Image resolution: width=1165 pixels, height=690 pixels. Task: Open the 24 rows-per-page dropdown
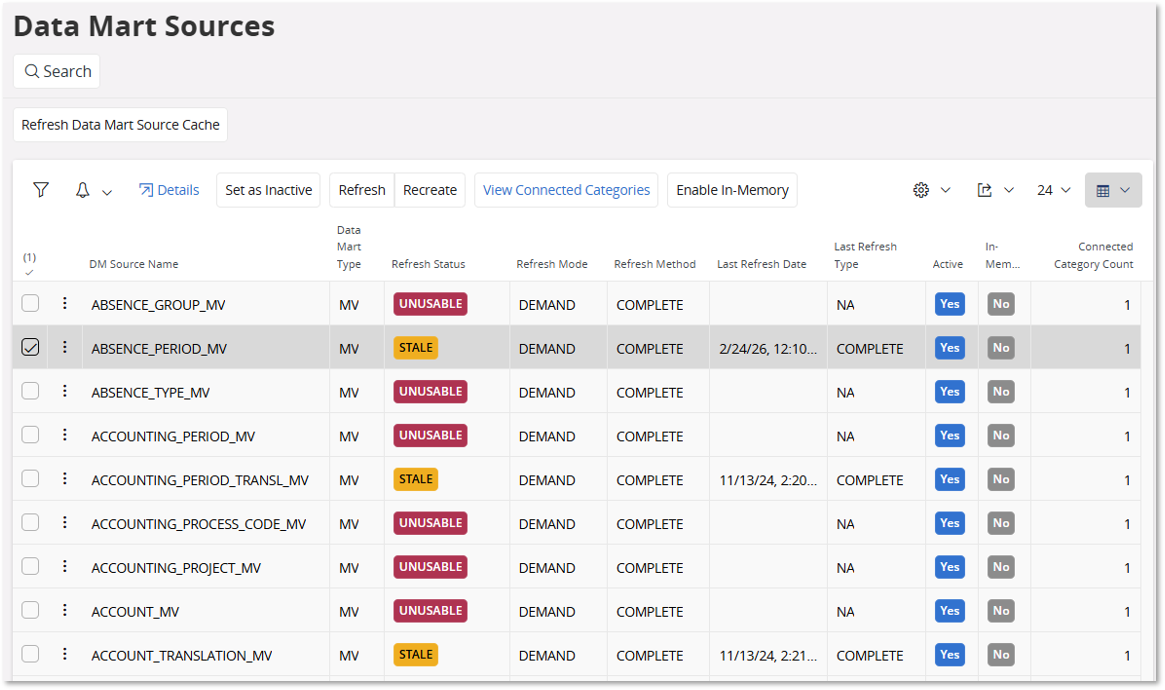click(x=1054, y=190)
